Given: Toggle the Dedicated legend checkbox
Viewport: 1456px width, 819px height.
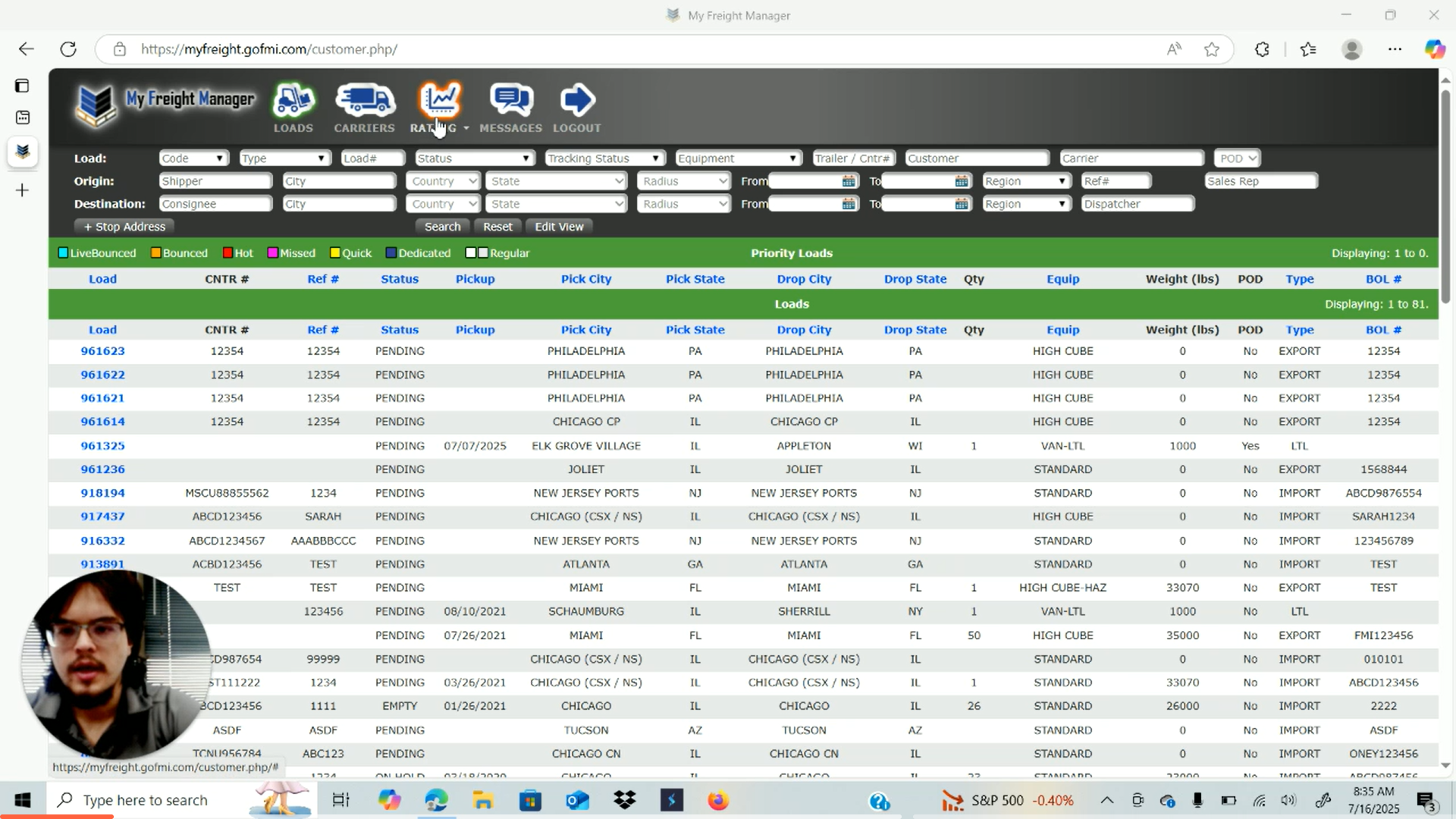Looking at the screenshot, I should coord(391,253).
